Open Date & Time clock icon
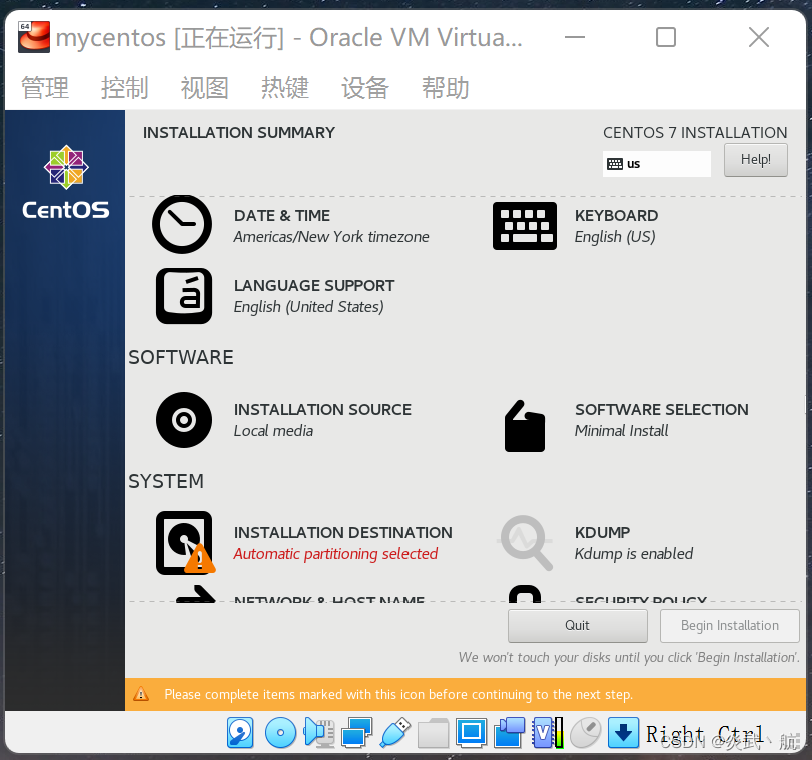This screenshot has width=812, height=760. (182, 224)
